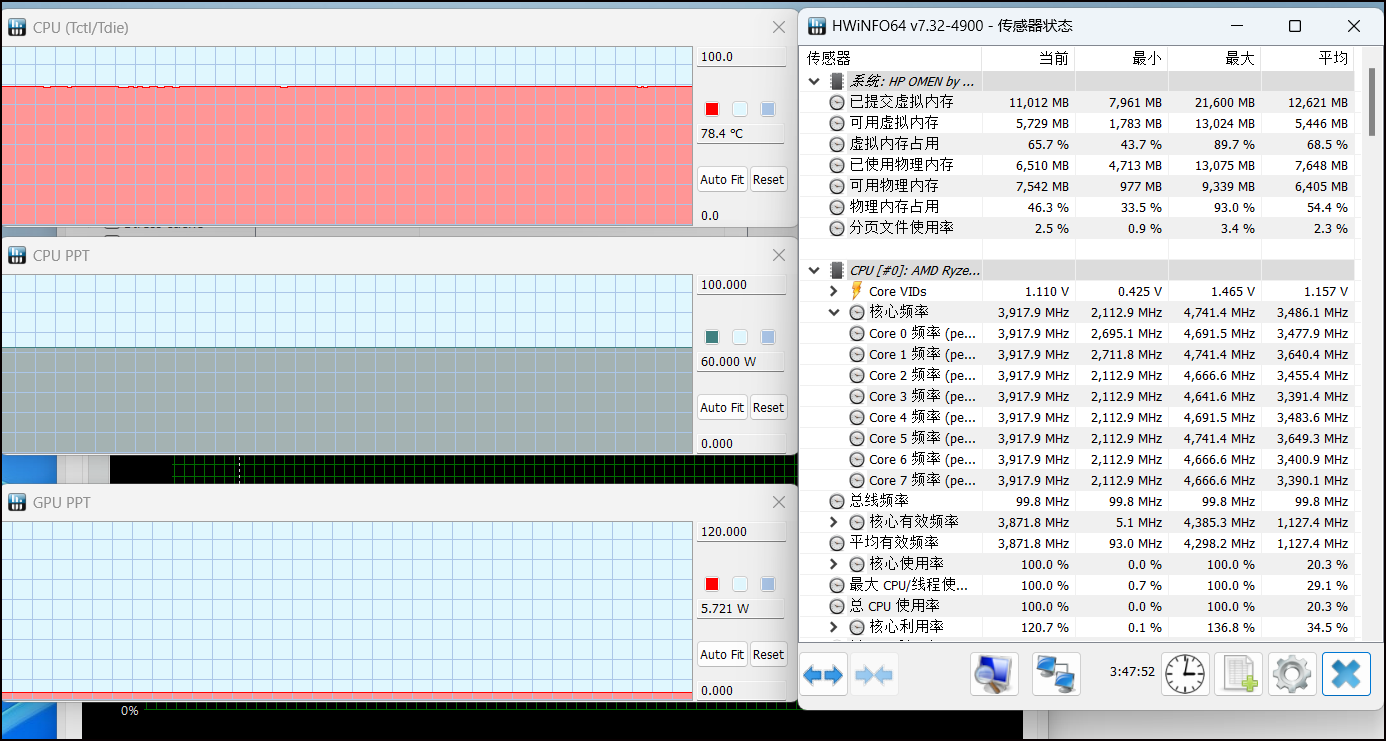The width and height of the screenshot is (1386, 741).
Task: Click the HWiNFO64 title bar icon
Action: 815,26
